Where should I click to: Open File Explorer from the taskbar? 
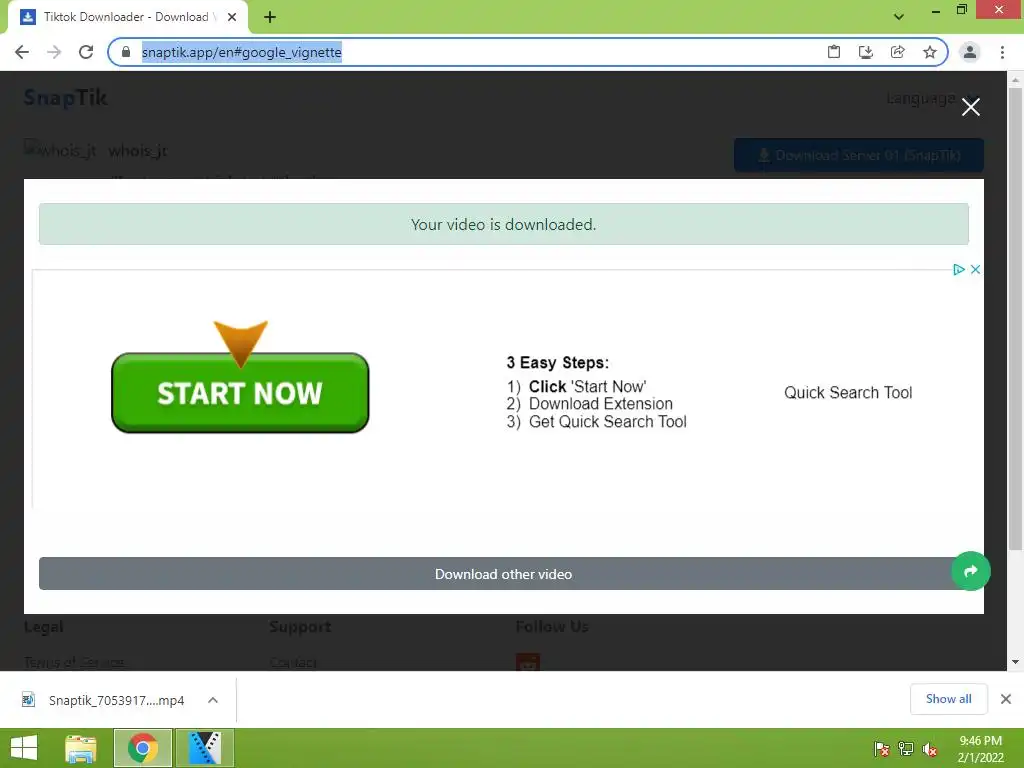coord(81,748)
